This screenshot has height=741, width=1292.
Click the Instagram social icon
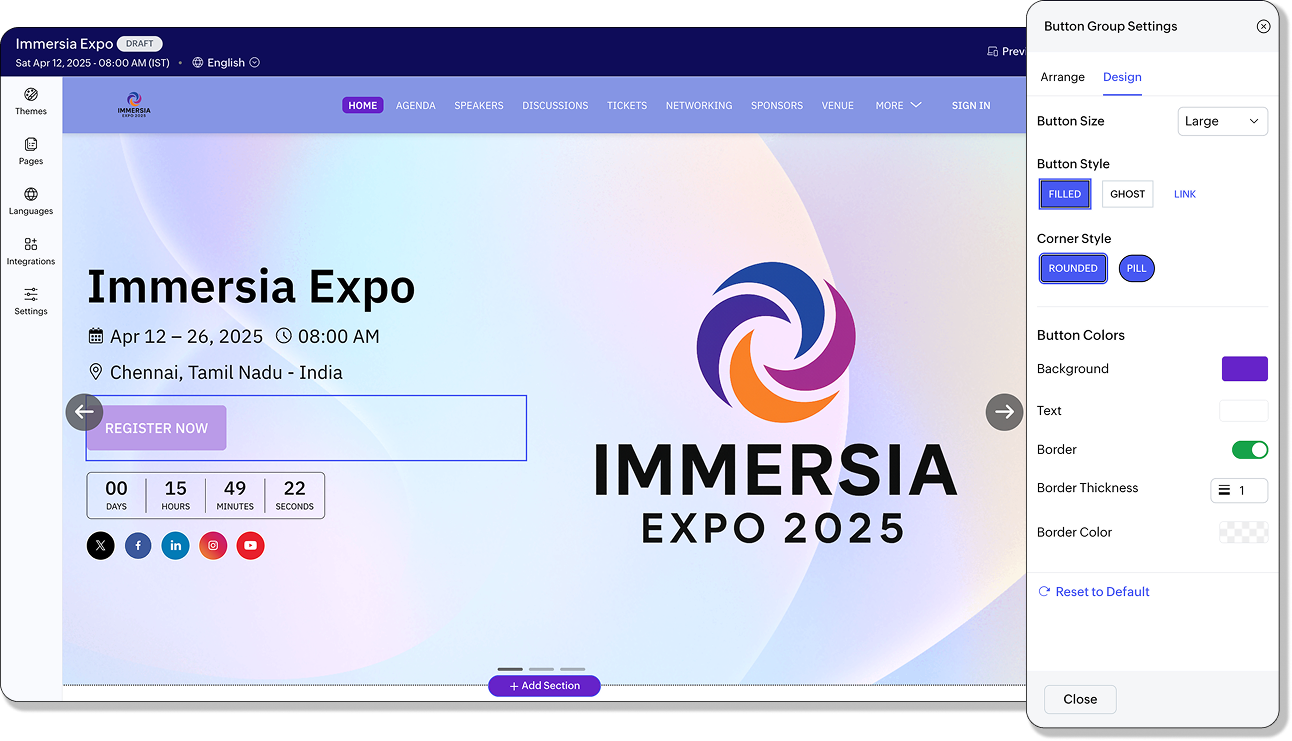213,546
